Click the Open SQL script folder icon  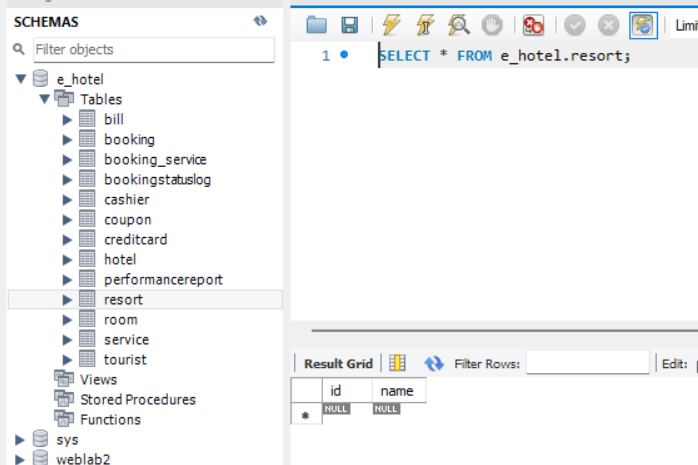pyautogui.click(x=317, y=25)
